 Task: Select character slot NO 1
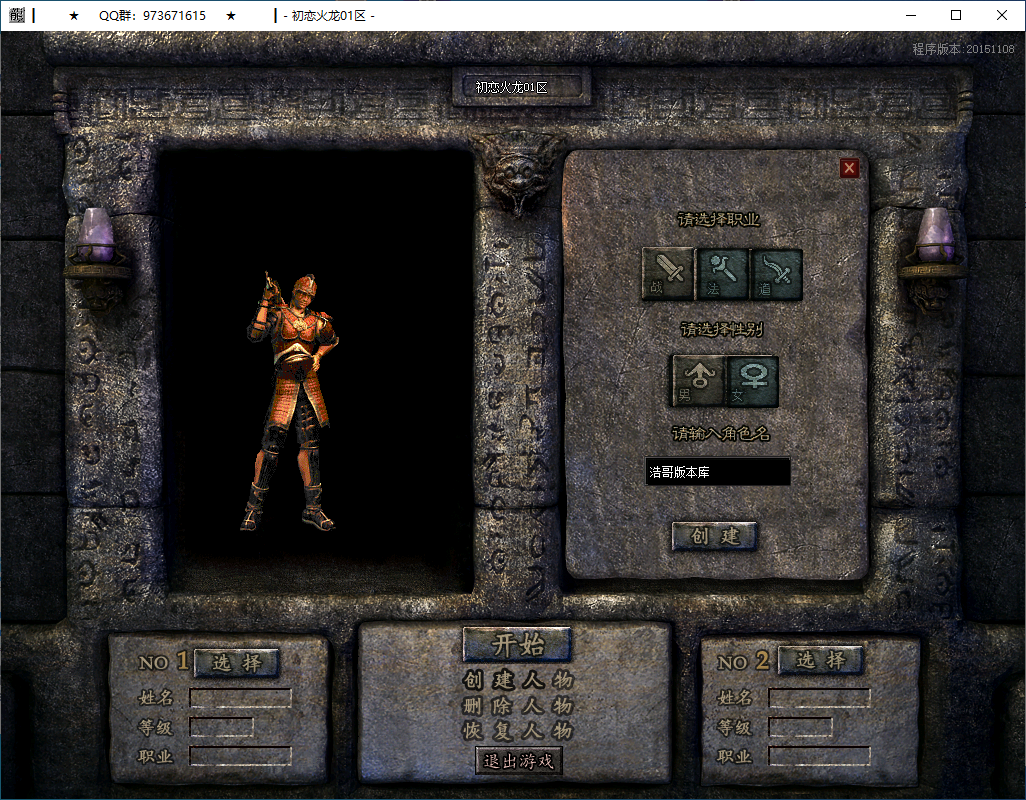[237, 663]
